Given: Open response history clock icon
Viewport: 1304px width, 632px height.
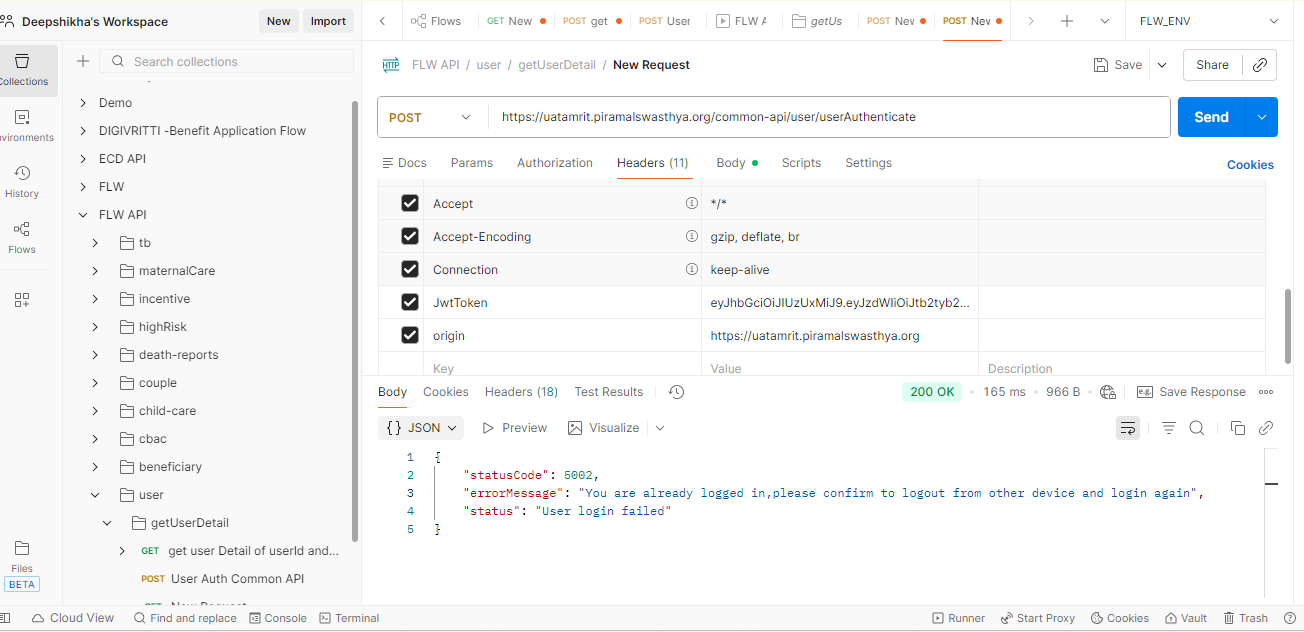Looking at the screenshot, I should (676, 392).
